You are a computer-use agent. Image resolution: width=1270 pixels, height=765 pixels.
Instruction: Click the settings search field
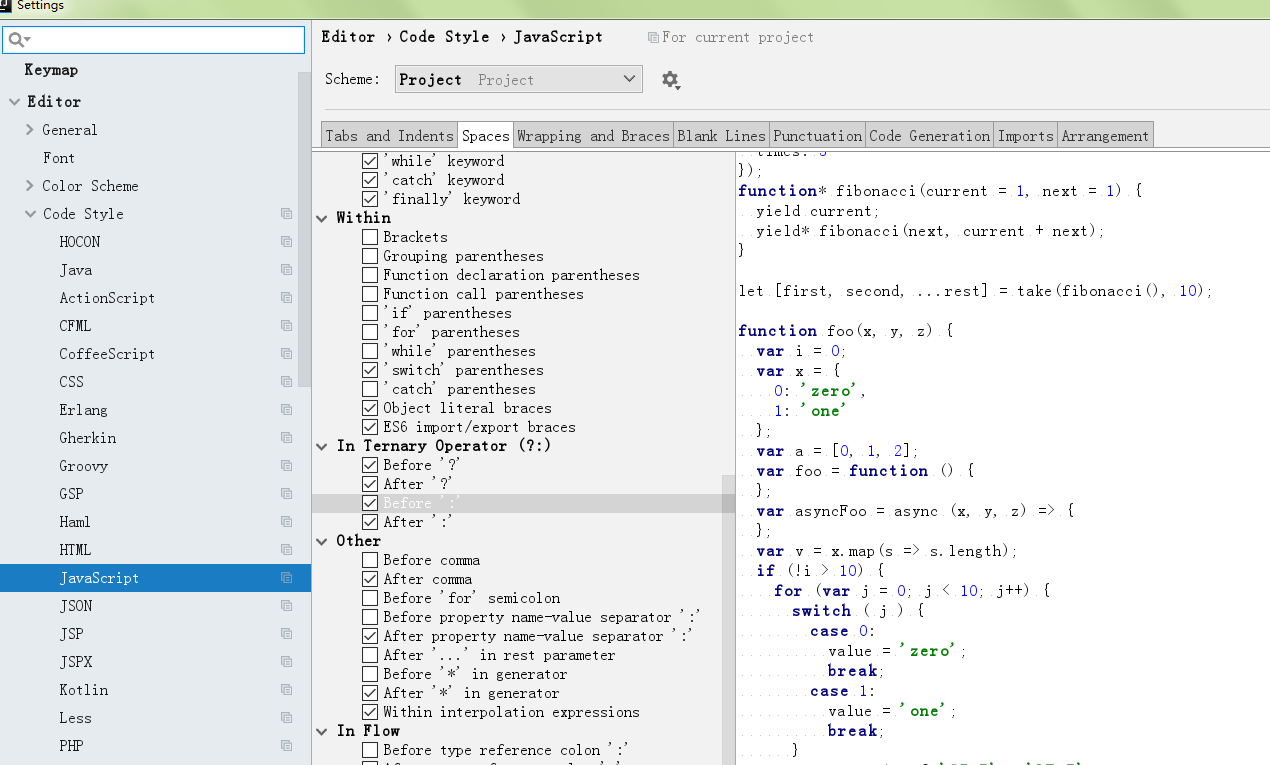coord(153,40)
